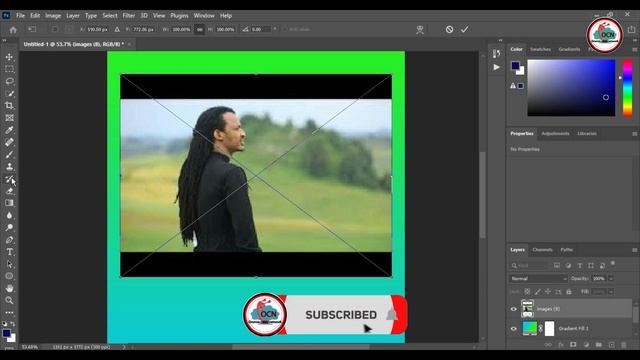Image resolution: width=640 pixels, height=360 pixels.
Task: Switch to the Swatches tab
Action: click(x=540, y=49)
